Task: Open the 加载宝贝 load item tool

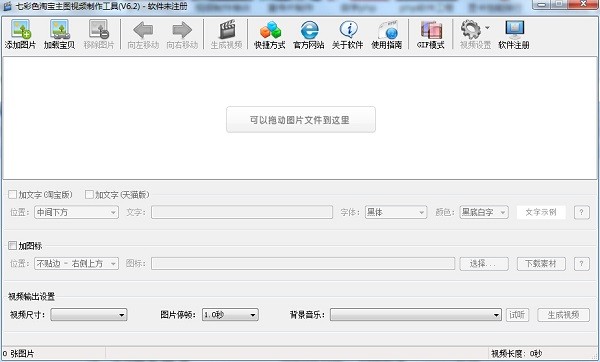Action: point(59,34)
